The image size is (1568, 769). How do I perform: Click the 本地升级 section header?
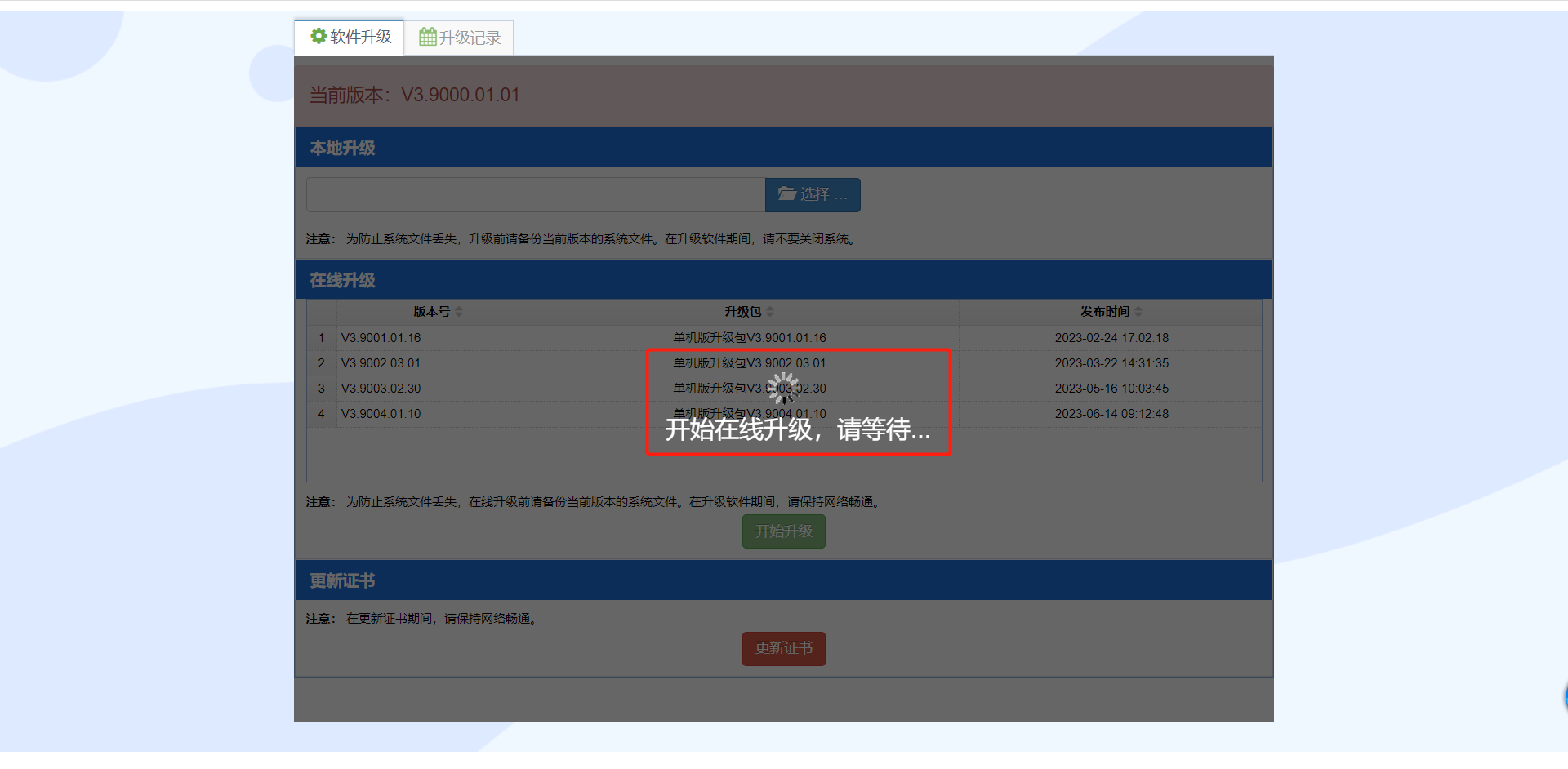[784, 148]
